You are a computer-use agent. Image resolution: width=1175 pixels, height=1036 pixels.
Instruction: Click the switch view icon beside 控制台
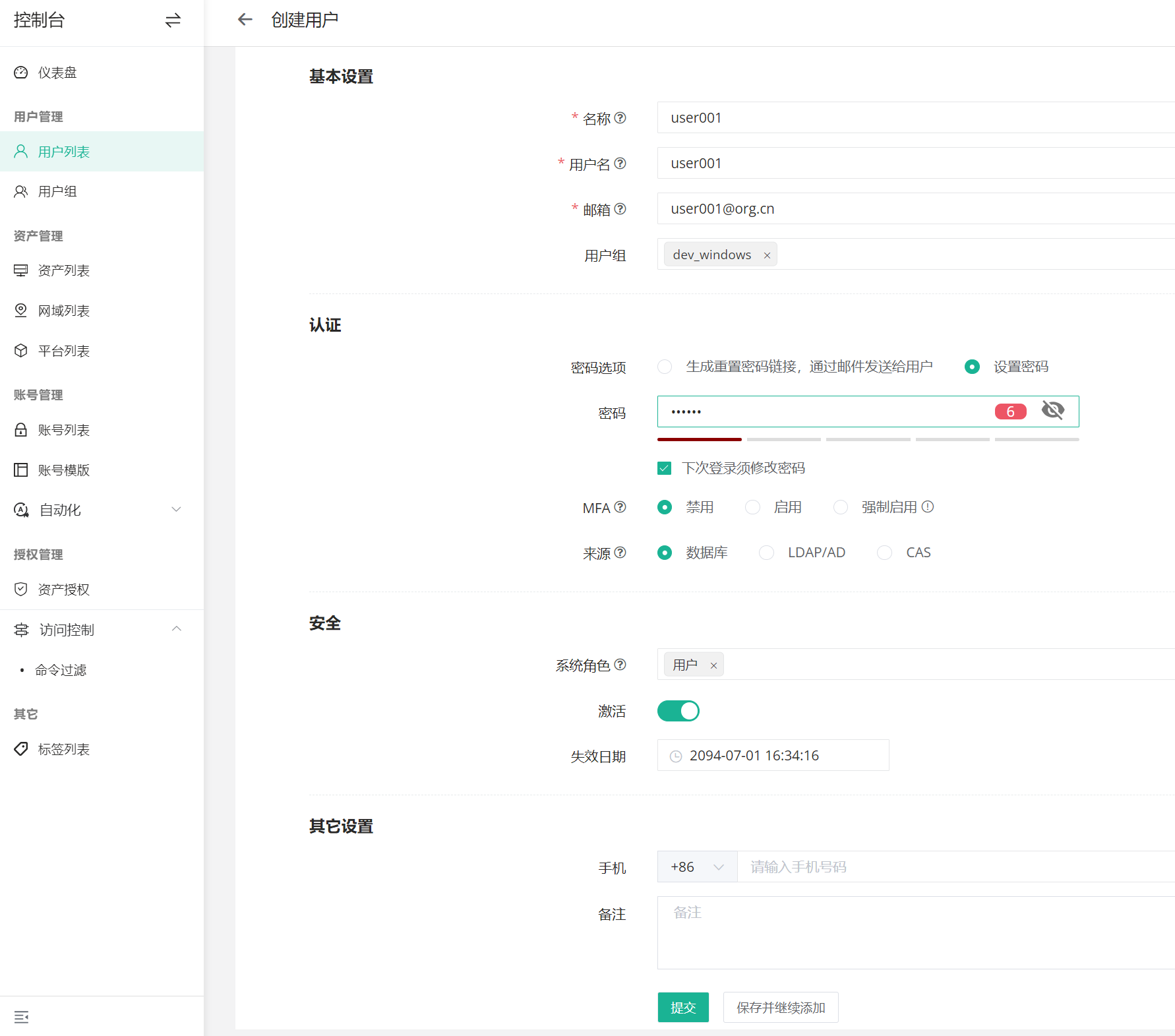(173, 20)
